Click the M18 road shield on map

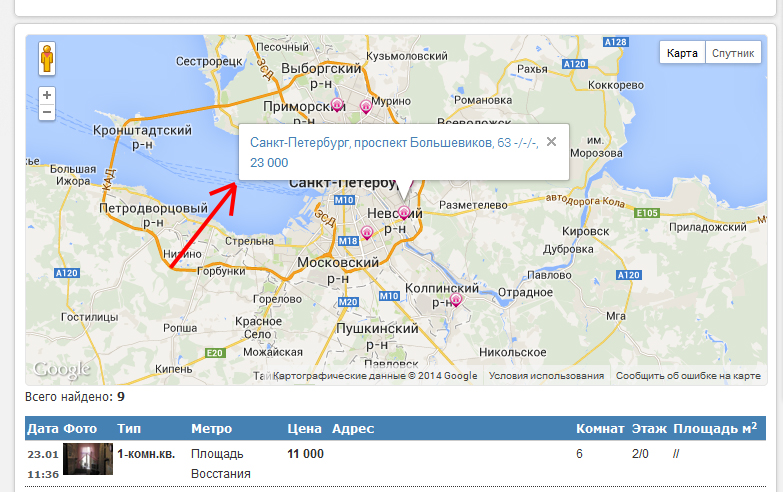pos(348,241)
